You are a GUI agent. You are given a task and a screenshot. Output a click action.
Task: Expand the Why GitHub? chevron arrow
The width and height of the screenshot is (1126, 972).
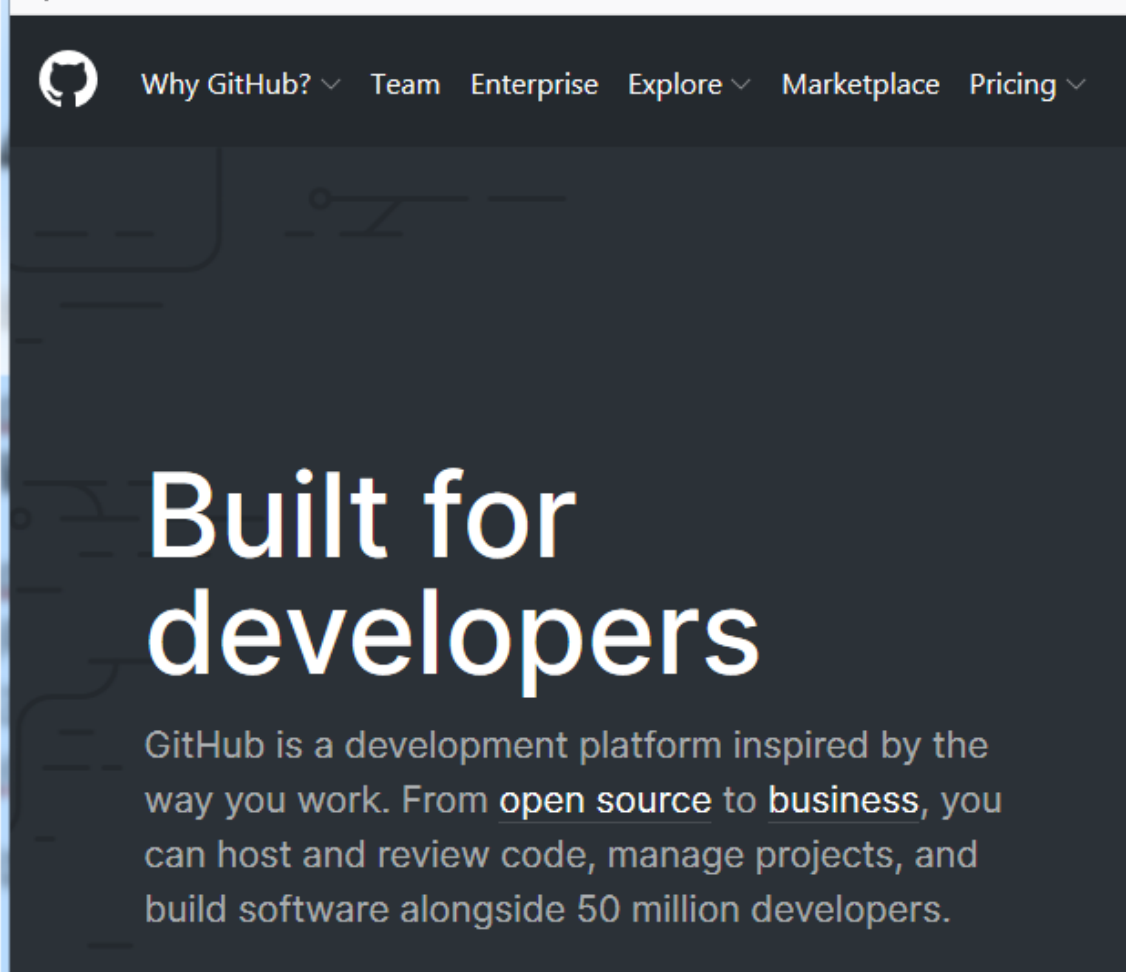point(331,85)
